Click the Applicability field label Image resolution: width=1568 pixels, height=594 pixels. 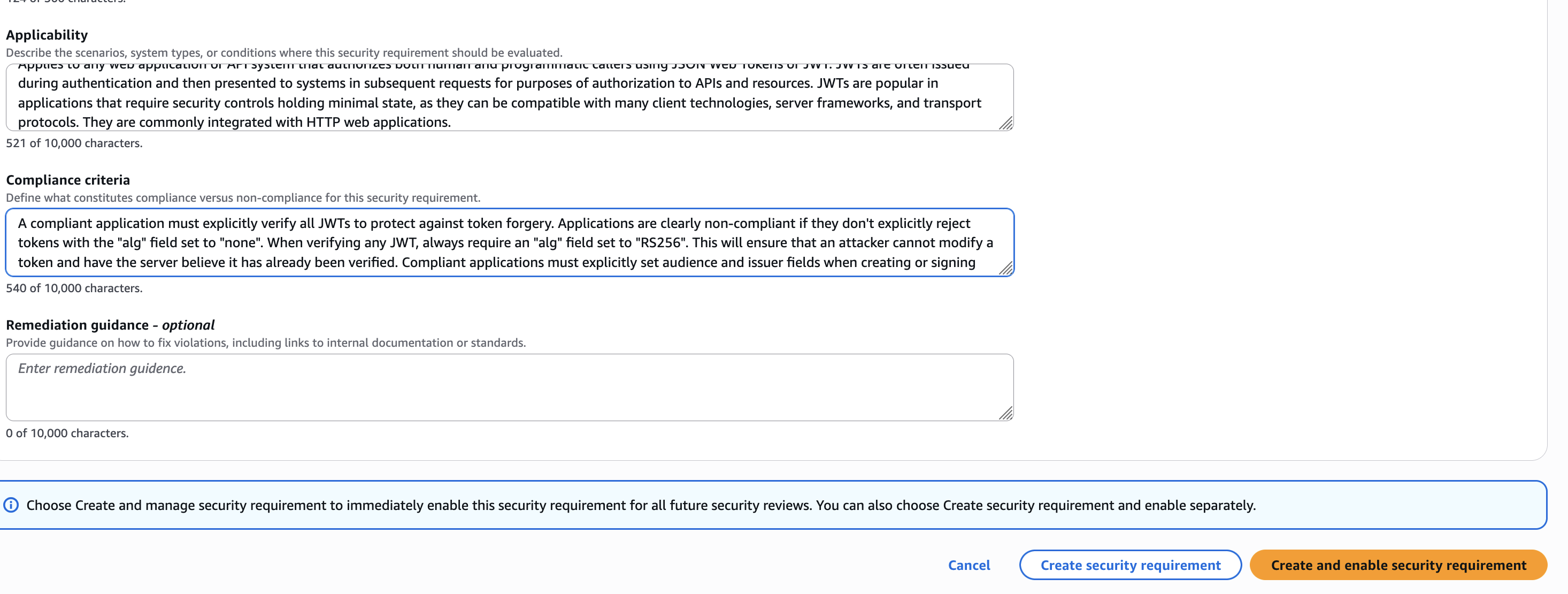[x=47, y=35]
